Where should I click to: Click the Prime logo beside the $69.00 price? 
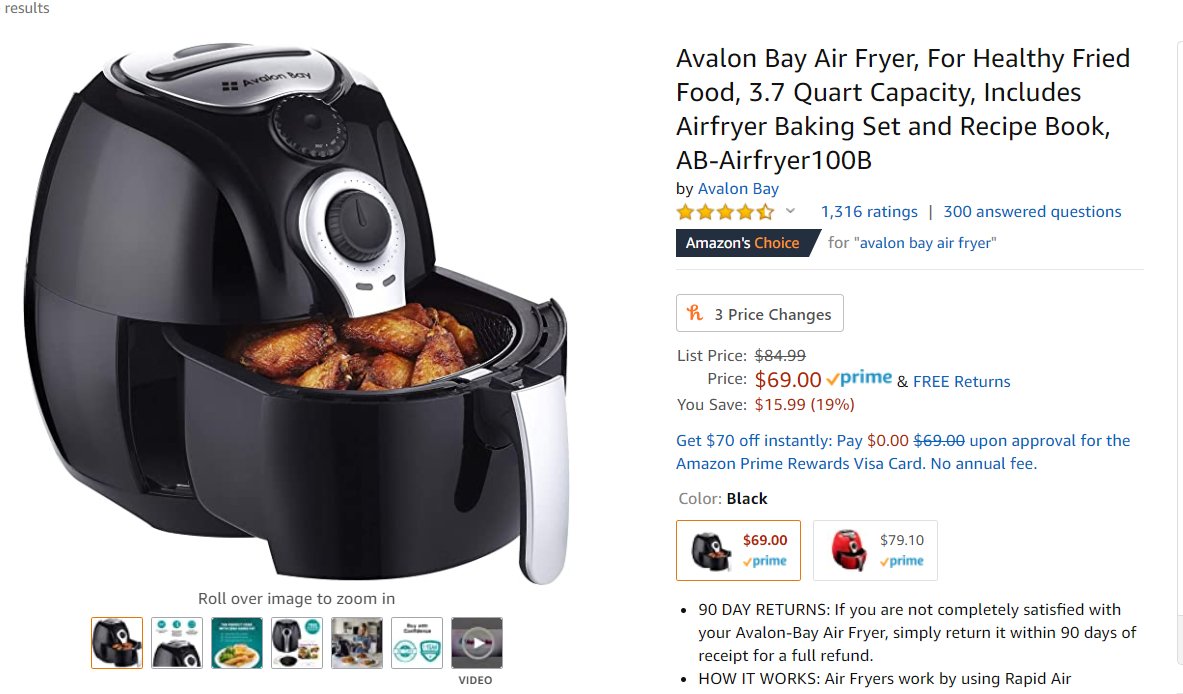859,379
